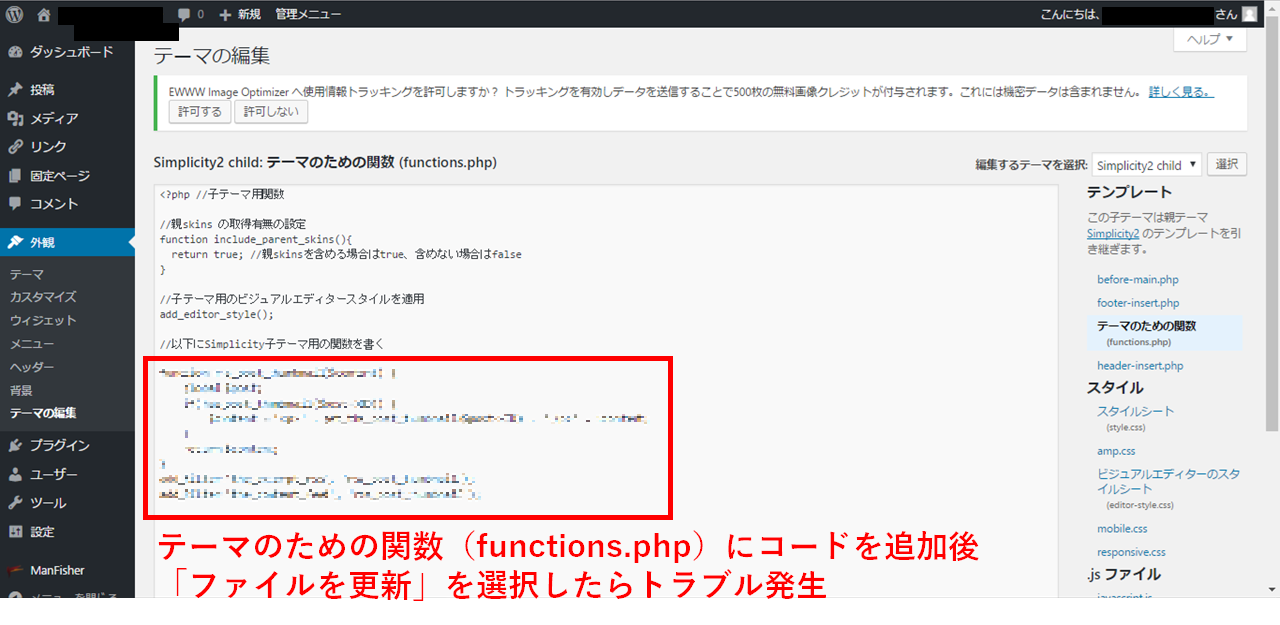Open the theme selection dropdown Simplicity2 child
Image resolution: width=1280 pixels, height=625 pixels.
pyautogui.click(x=1147, y=165)
